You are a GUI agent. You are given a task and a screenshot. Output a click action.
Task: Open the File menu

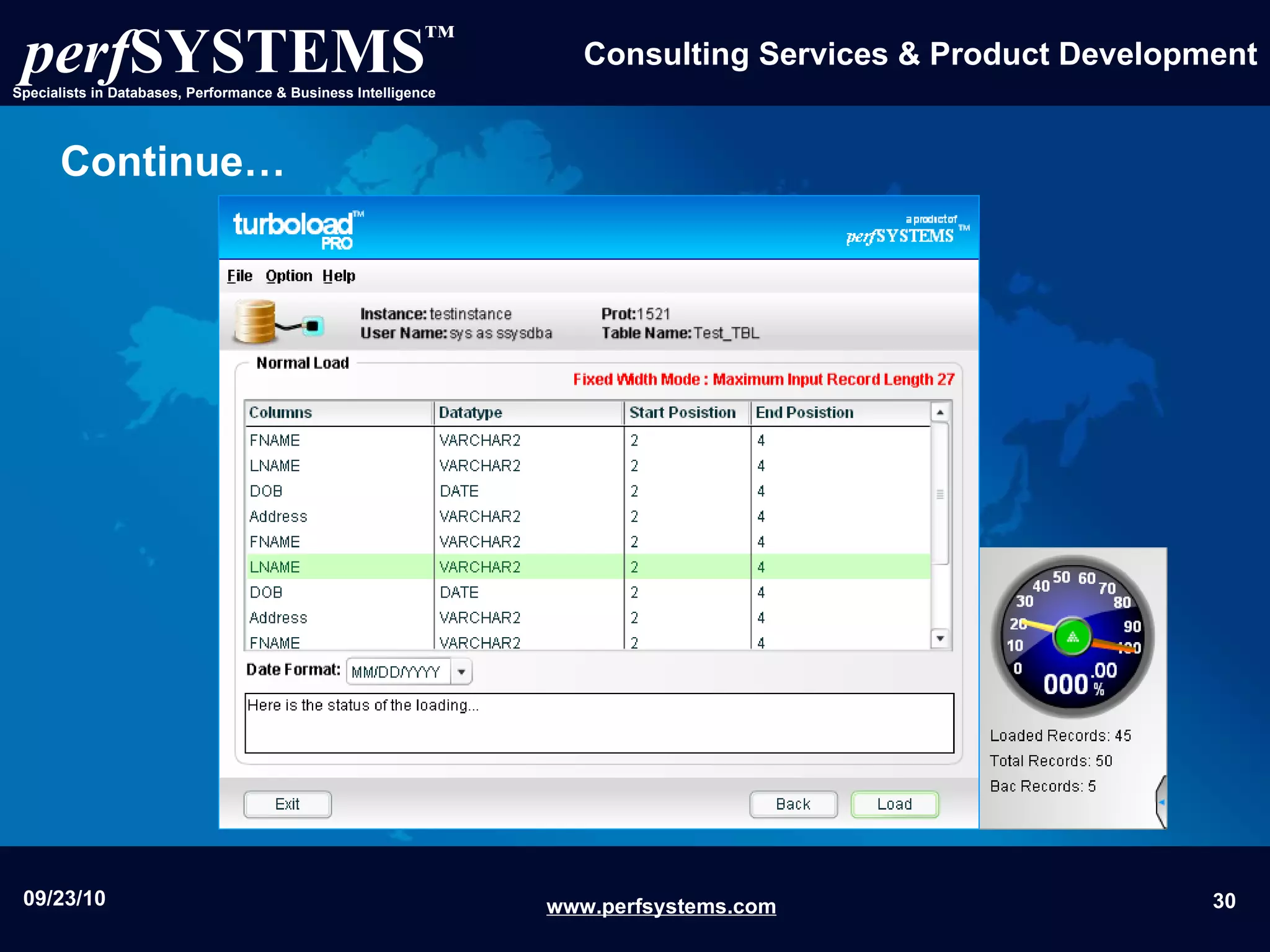[239, 276]
